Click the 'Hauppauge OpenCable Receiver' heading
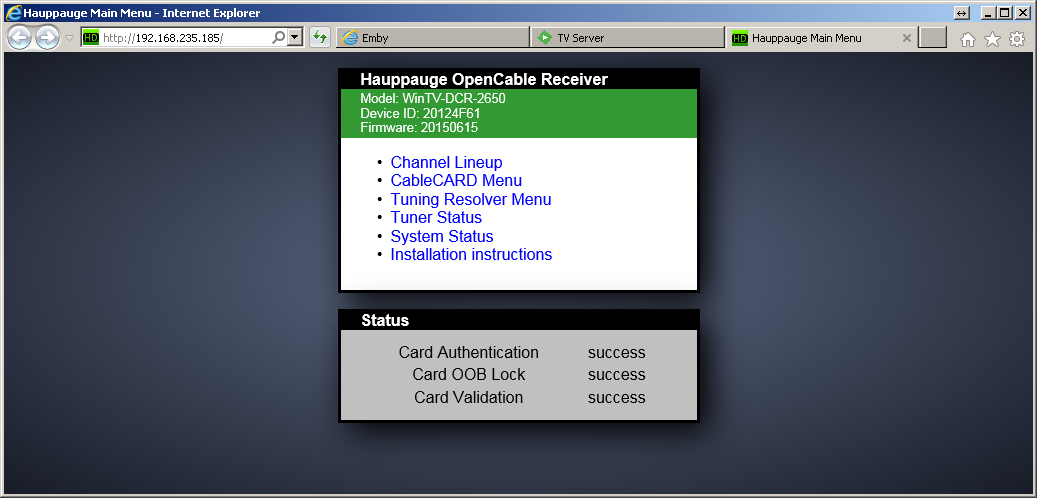Screen dimensions: 1037x498 click(483, 79)
